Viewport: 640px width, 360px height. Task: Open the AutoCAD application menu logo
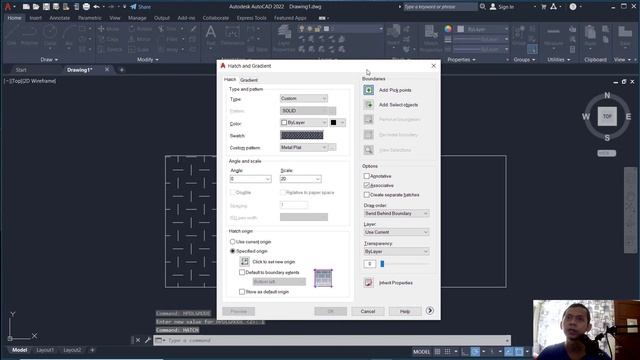pyautogui.click(x=7, y=7)
